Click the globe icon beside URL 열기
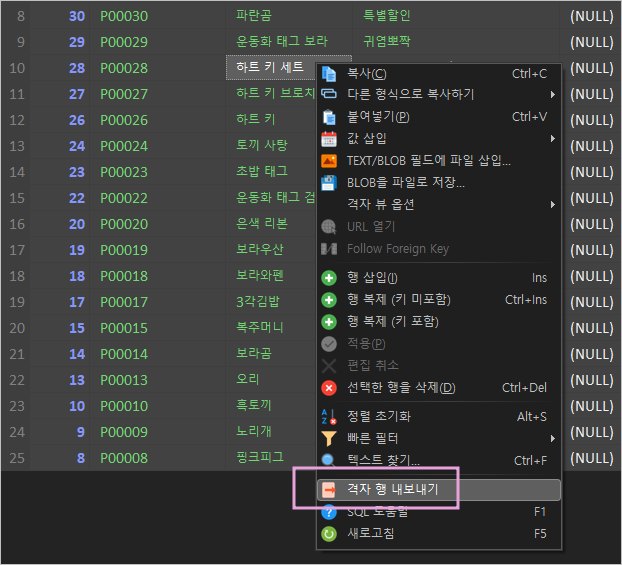 tap(329, 227)
